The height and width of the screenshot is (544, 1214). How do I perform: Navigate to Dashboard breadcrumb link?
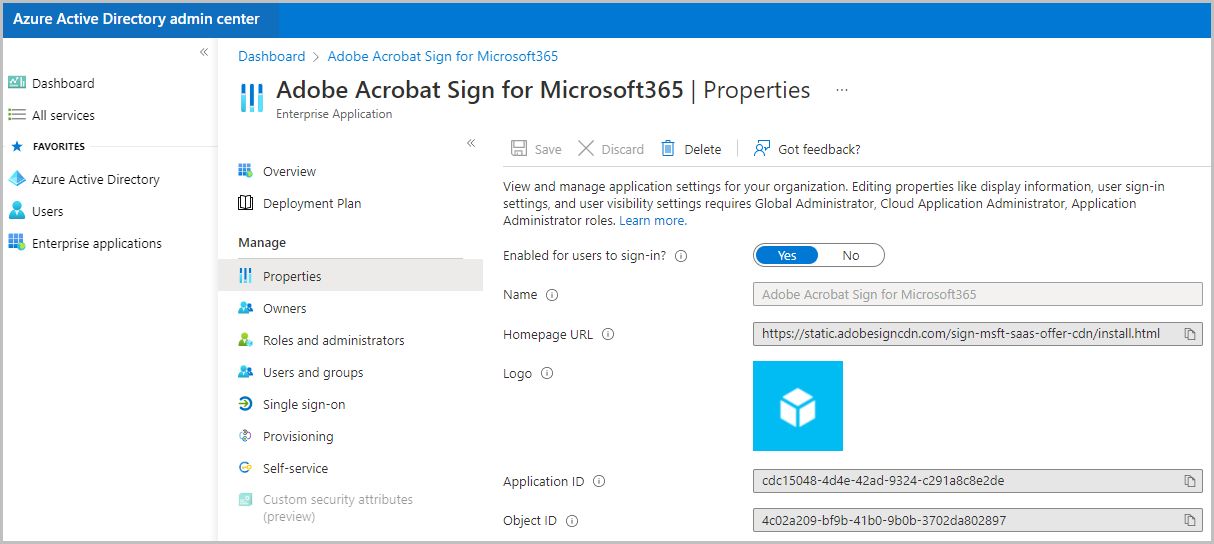click(x=272, y=56)
